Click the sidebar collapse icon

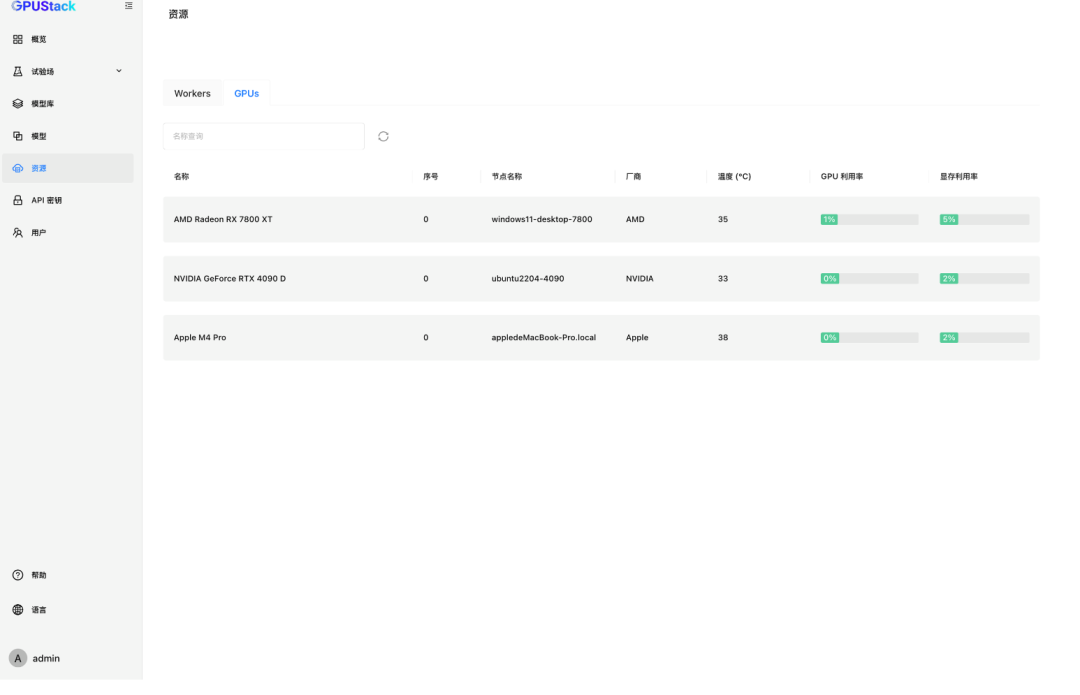(128, 6)
